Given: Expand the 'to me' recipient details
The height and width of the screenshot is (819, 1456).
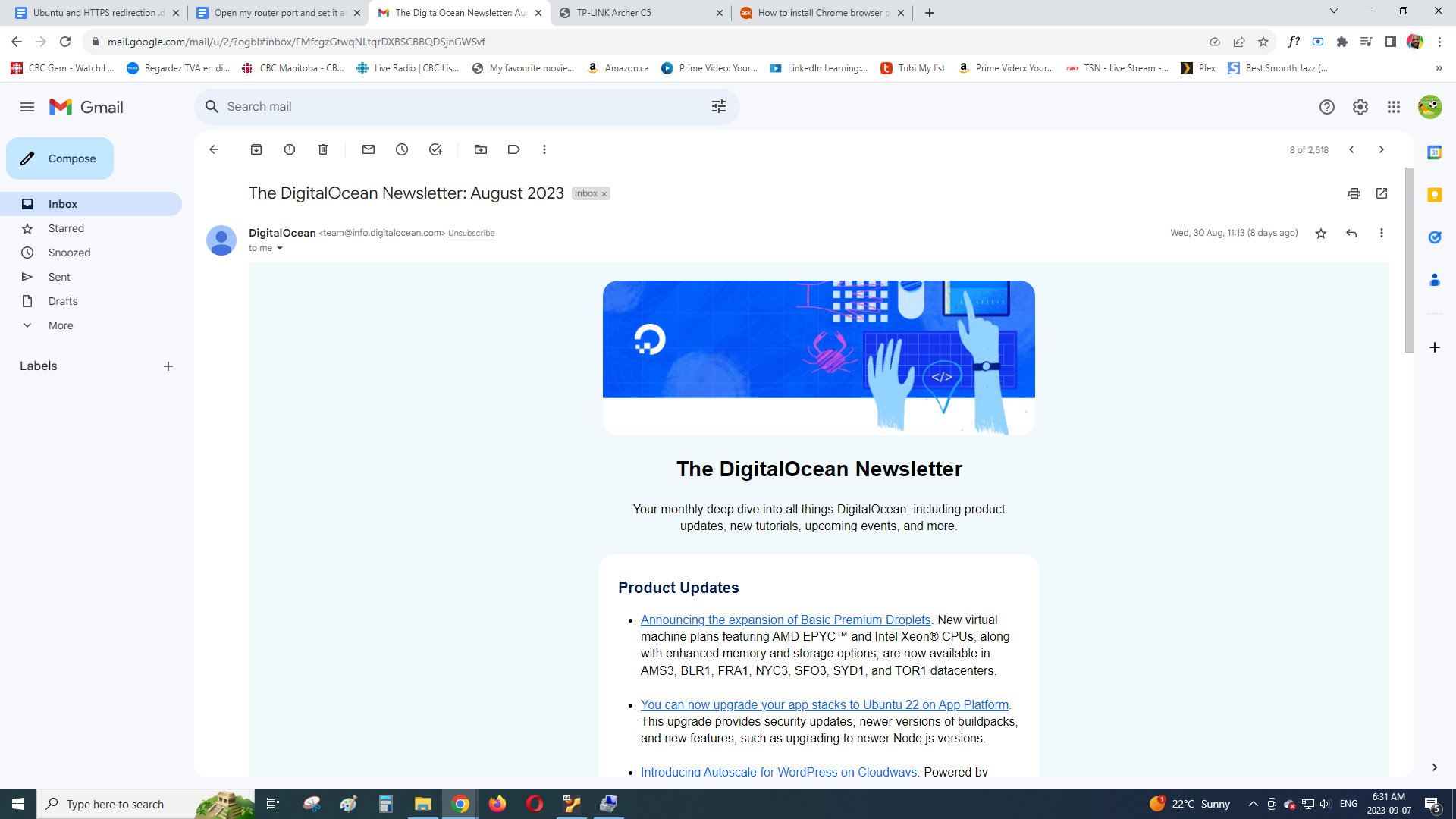Looking at the screenshot, I should (x=280, y=249).
